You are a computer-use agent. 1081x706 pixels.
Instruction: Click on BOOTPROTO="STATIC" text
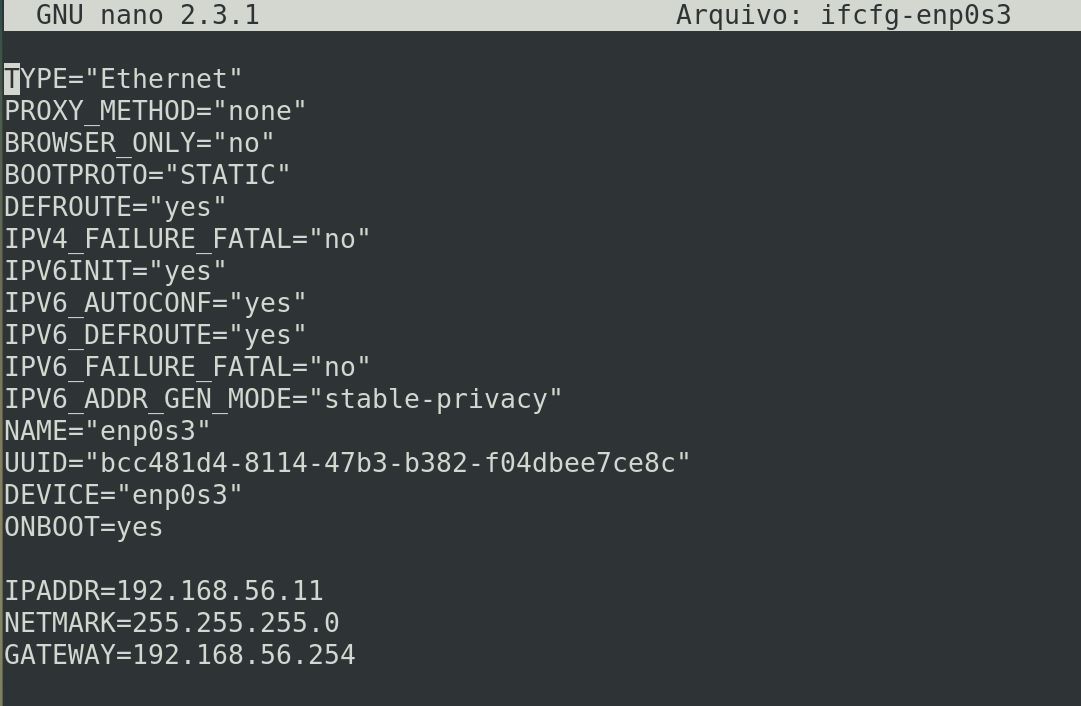[x=148, y=175]
